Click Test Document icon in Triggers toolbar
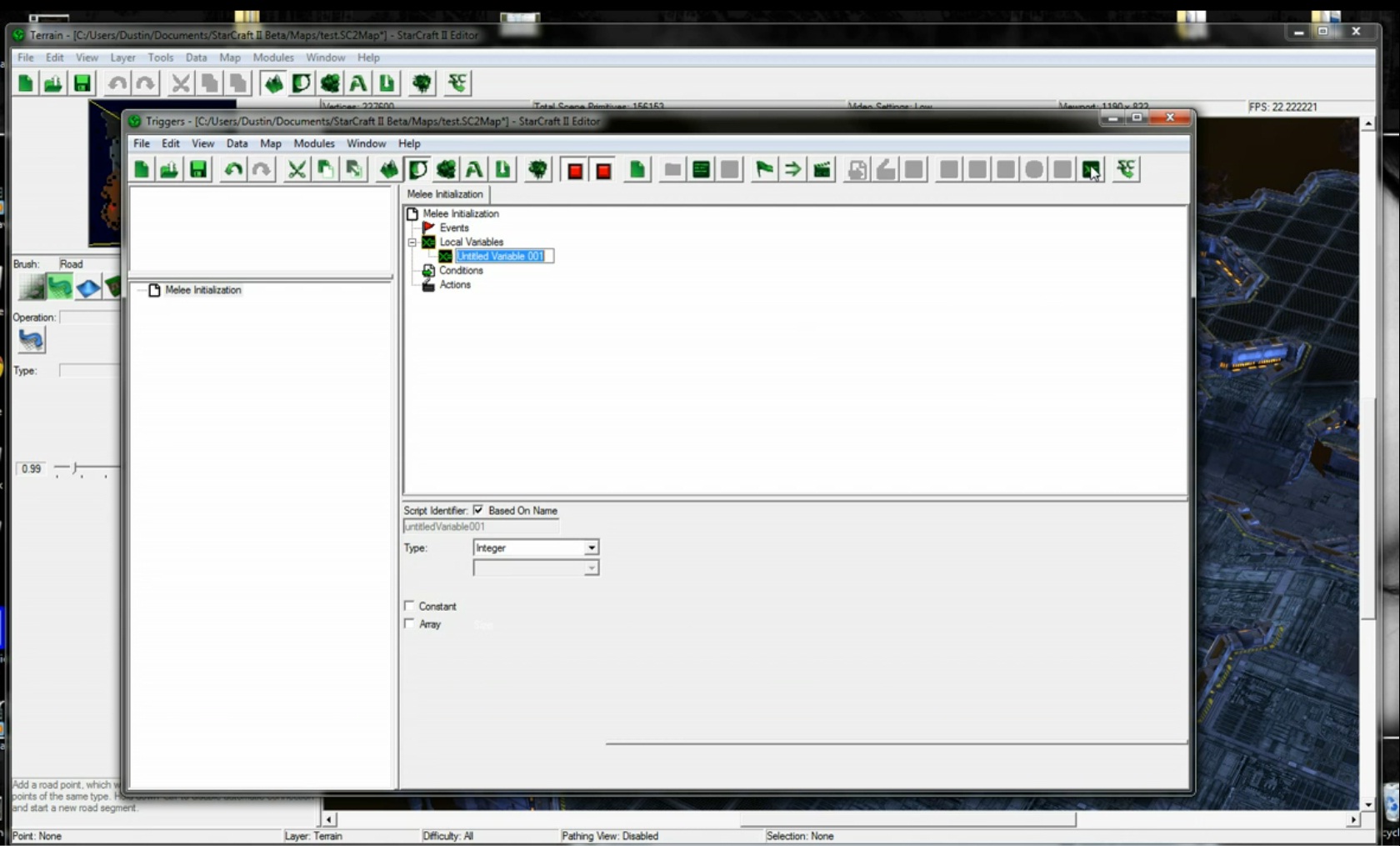 point(538,170)
